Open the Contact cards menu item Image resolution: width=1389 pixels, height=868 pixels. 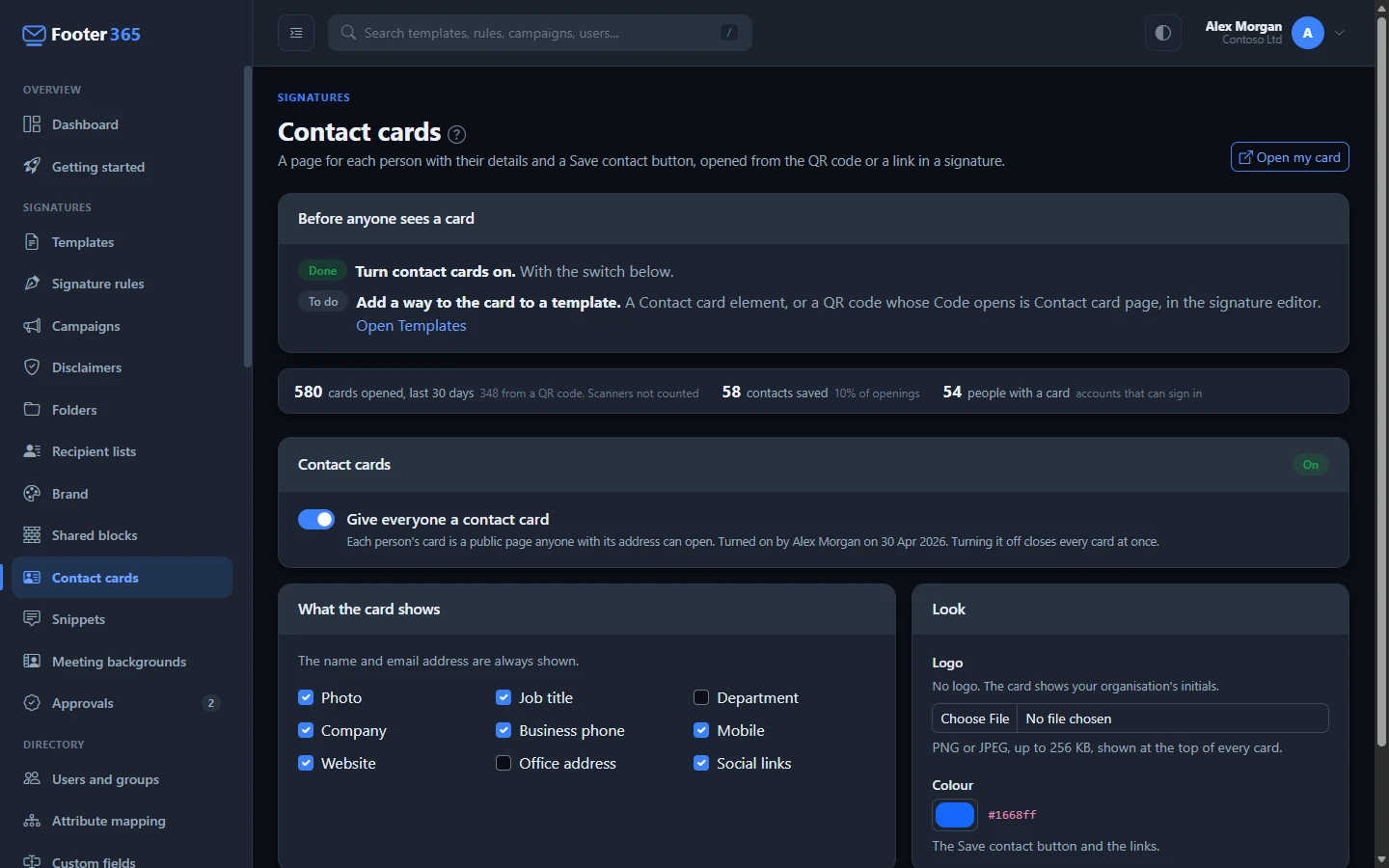[x=122, y=578]
